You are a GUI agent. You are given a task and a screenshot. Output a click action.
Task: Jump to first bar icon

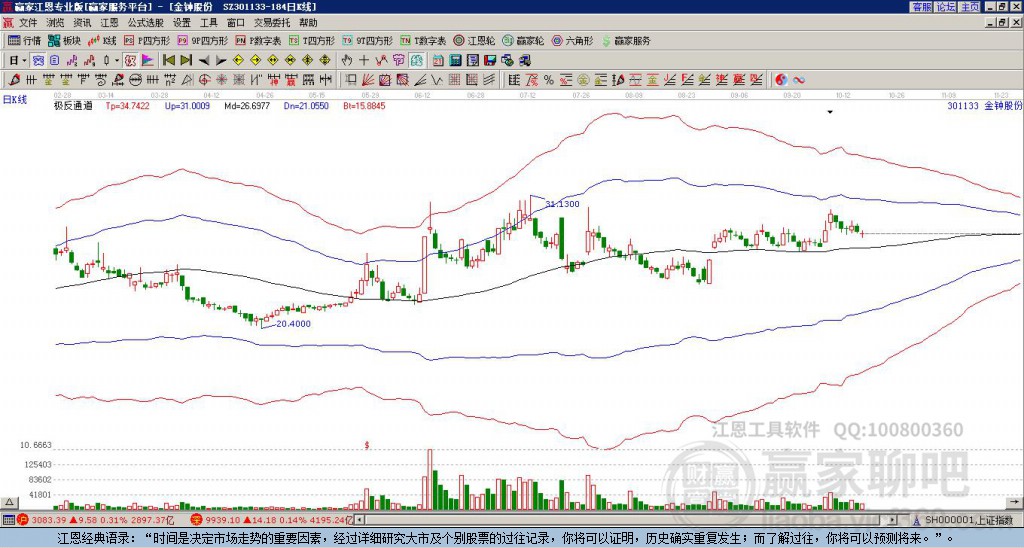click(168, 61)
